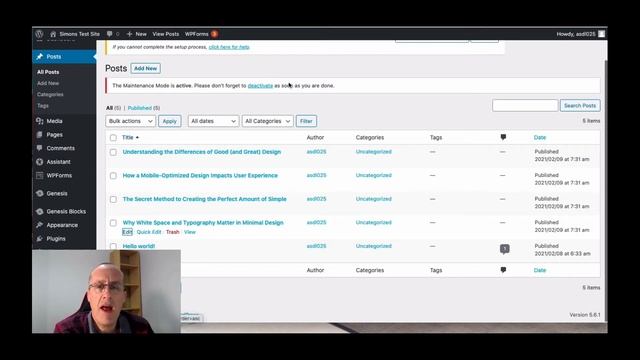The height and width of the screenshot is (360, 640).
Task: Click the Search Posts button
Action: [x=580, y=106]
